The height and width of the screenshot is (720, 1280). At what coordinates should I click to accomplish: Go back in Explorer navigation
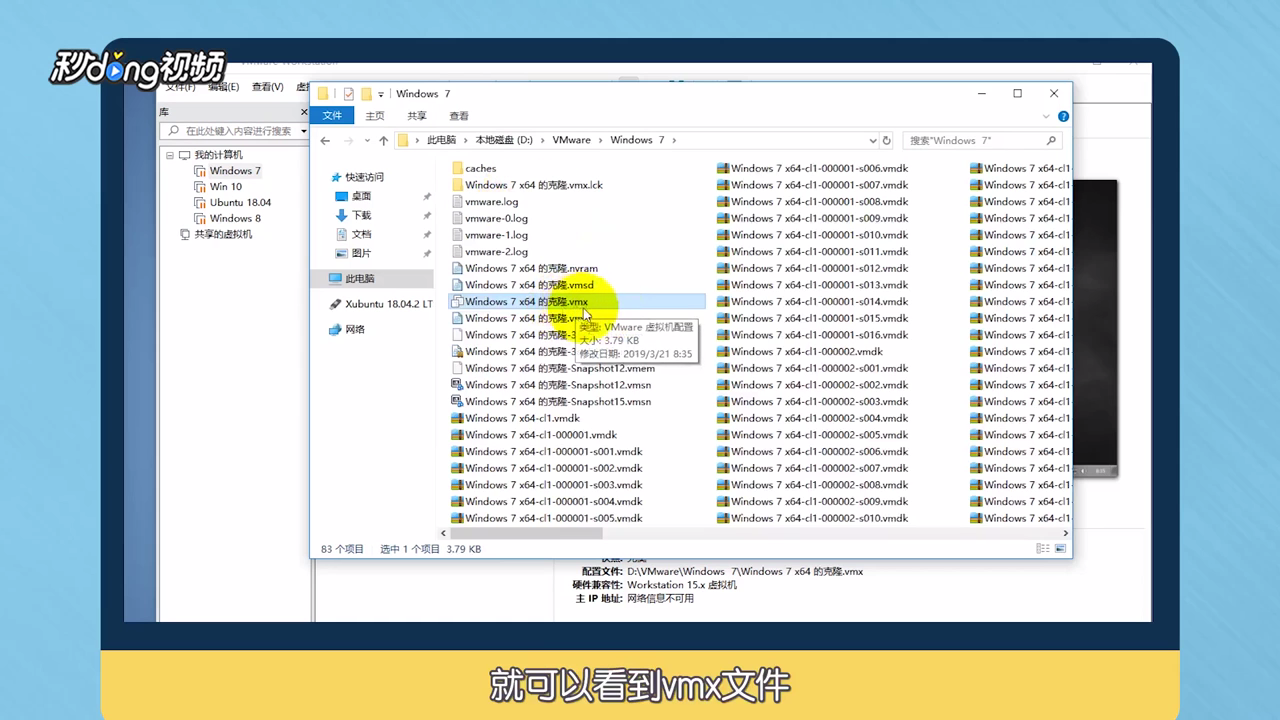(x=325, y=141)
